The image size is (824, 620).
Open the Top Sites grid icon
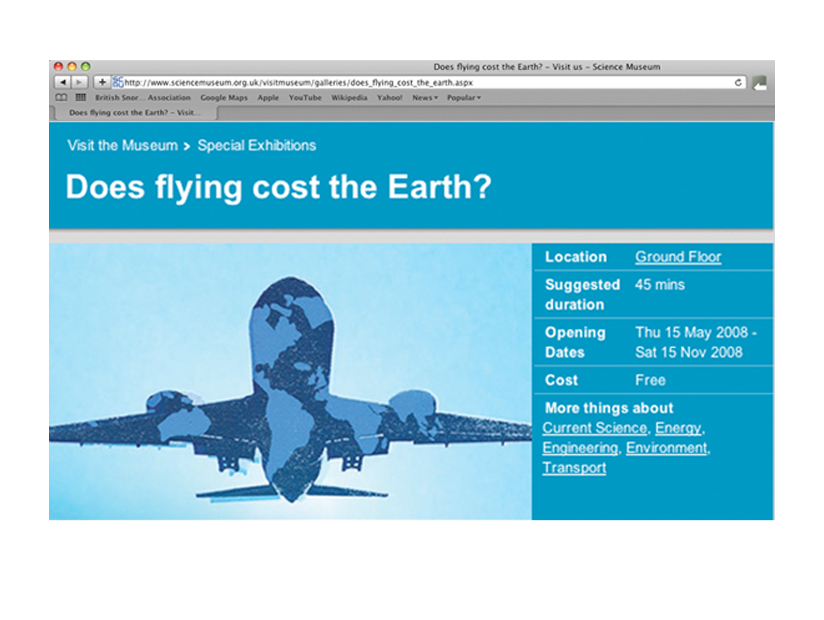click(x=80, y=97)
